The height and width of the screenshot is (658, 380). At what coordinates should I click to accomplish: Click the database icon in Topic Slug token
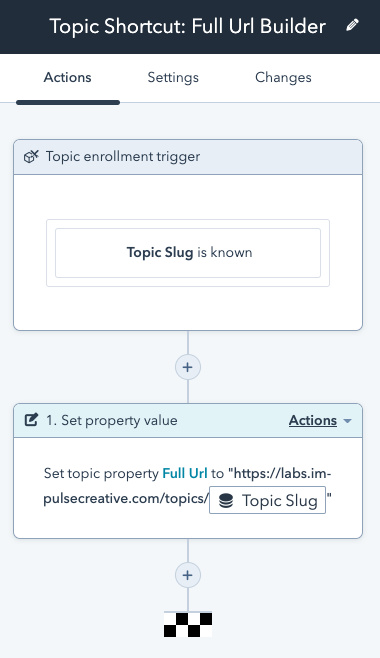(x=226, y=501)
